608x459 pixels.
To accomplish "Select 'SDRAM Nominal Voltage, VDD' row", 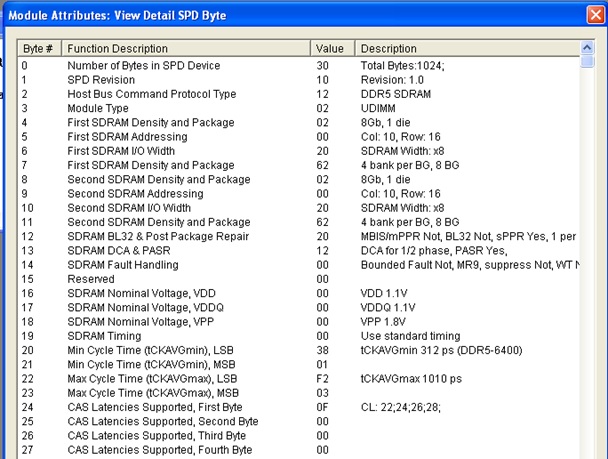I will (299, 293).
